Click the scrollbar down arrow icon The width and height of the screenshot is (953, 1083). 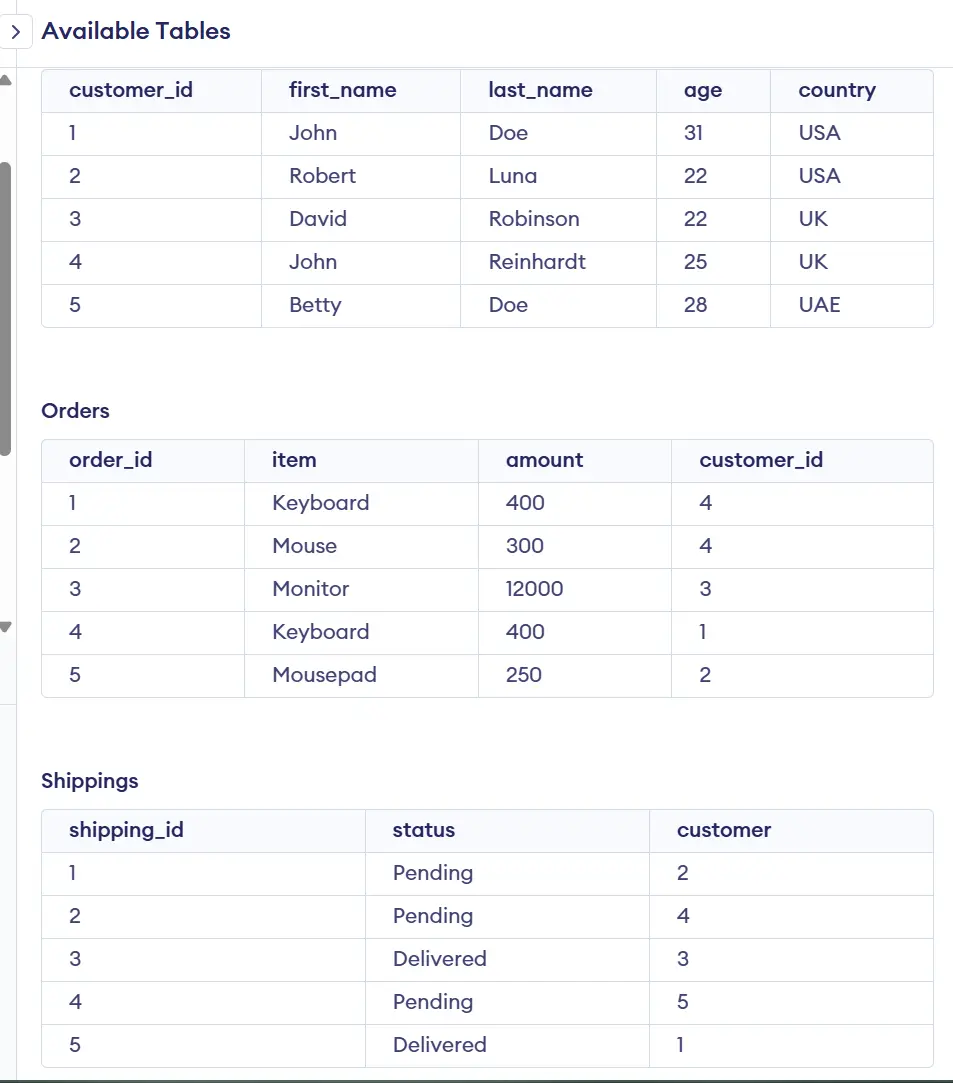(6, 627)
